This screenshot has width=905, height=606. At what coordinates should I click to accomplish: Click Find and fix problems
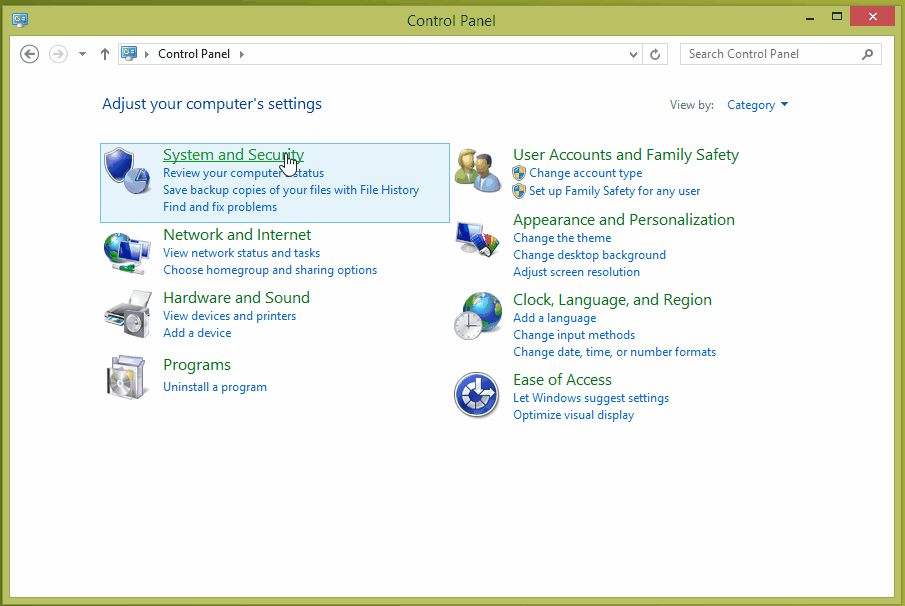[220, 207]
